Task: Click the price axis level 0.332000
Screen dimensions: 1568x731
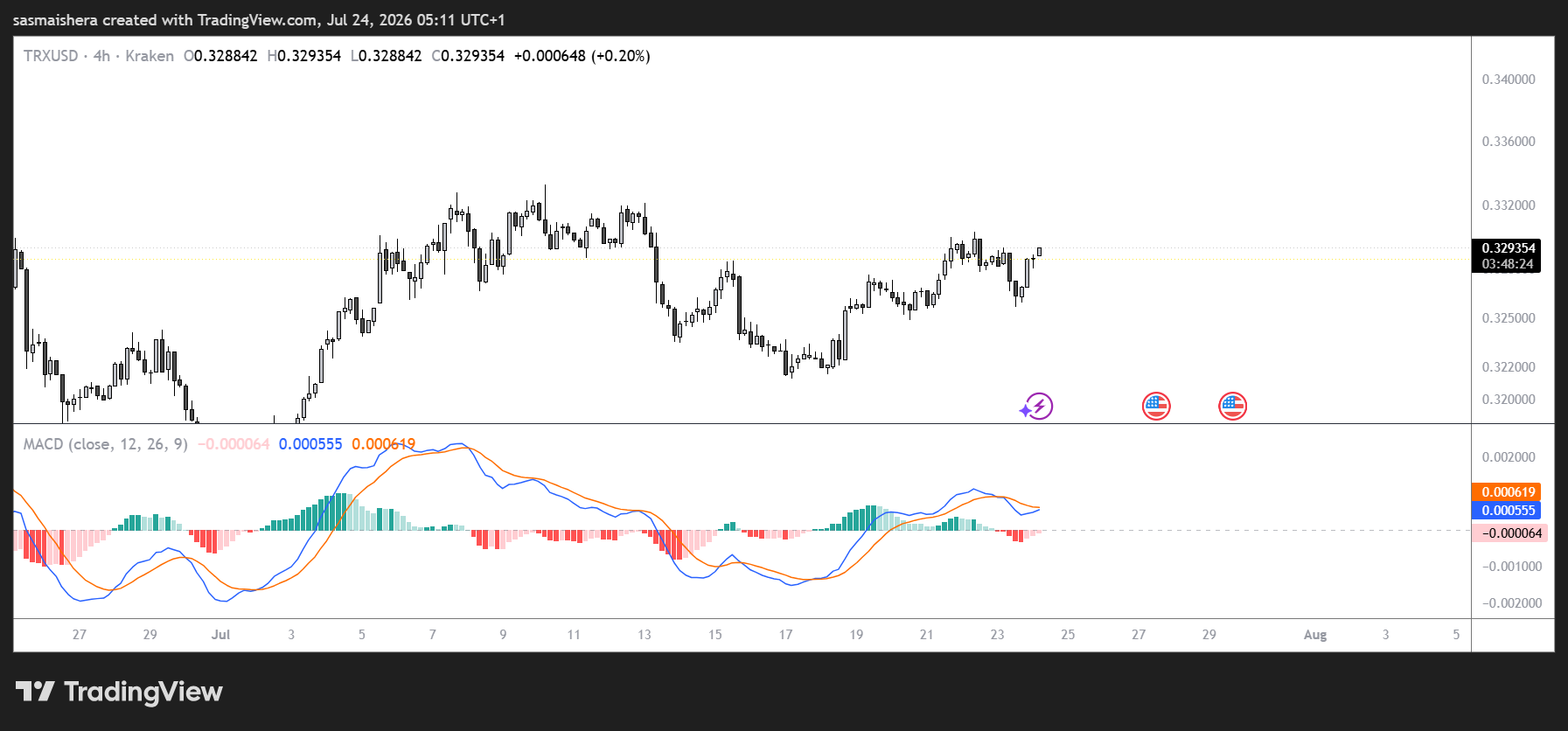Action: pyautogui.click(x=1509, y=205)
